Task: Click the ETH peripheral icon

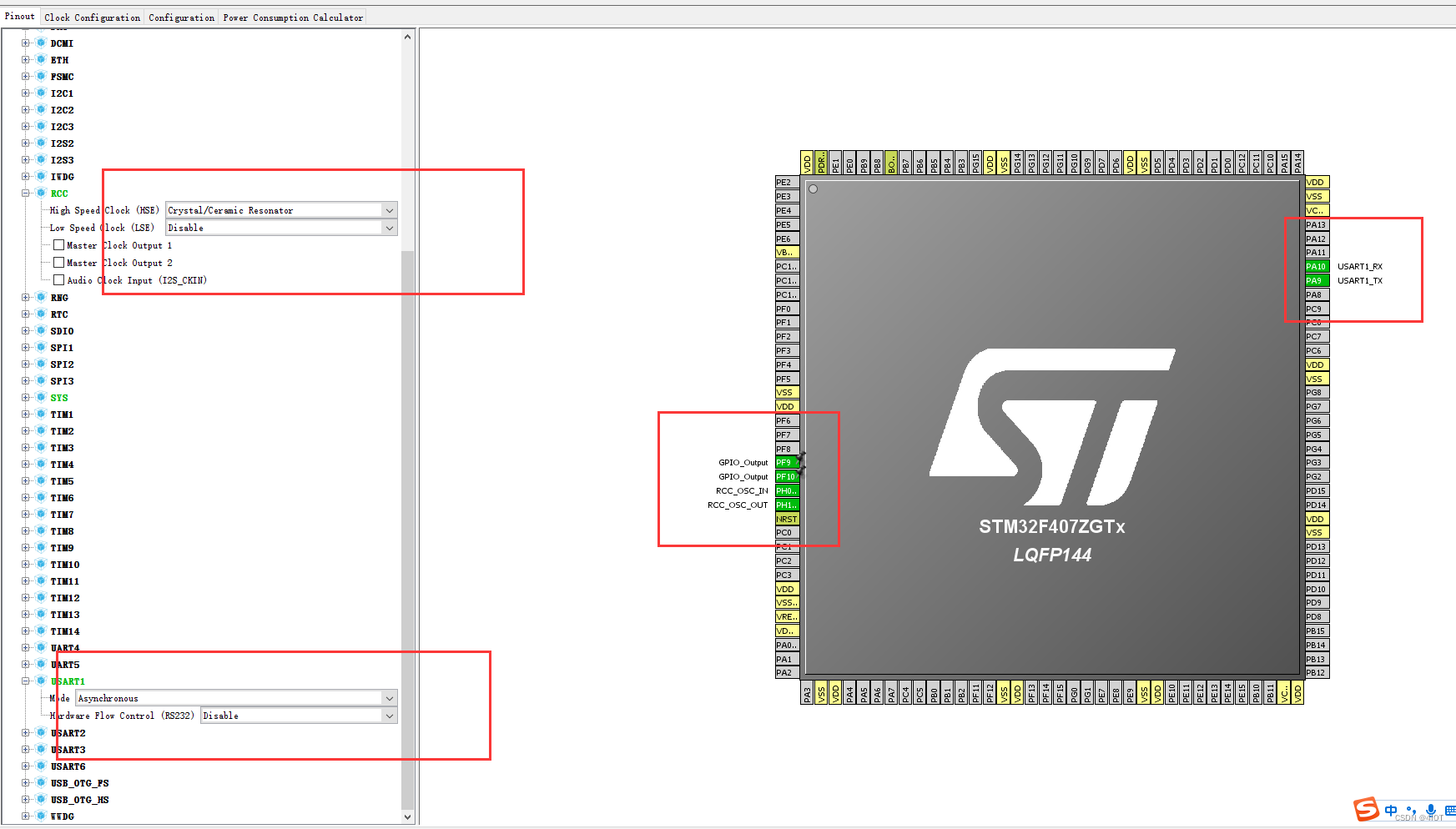Action: click(x=42, y=59)
